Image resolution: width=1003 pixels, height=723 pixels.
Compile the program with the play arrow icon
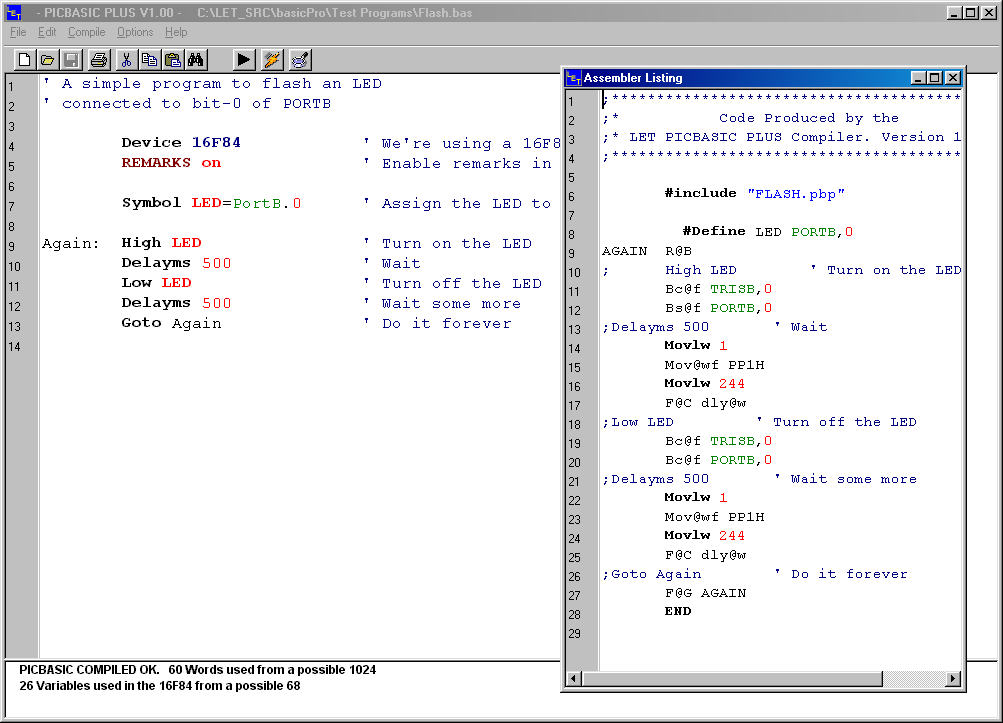point(243,60)
